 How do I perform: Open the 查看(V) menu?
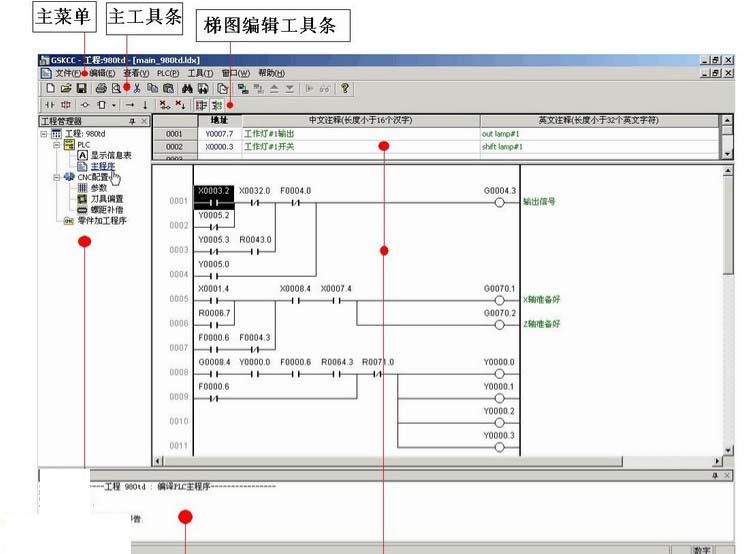coord(136,73)
